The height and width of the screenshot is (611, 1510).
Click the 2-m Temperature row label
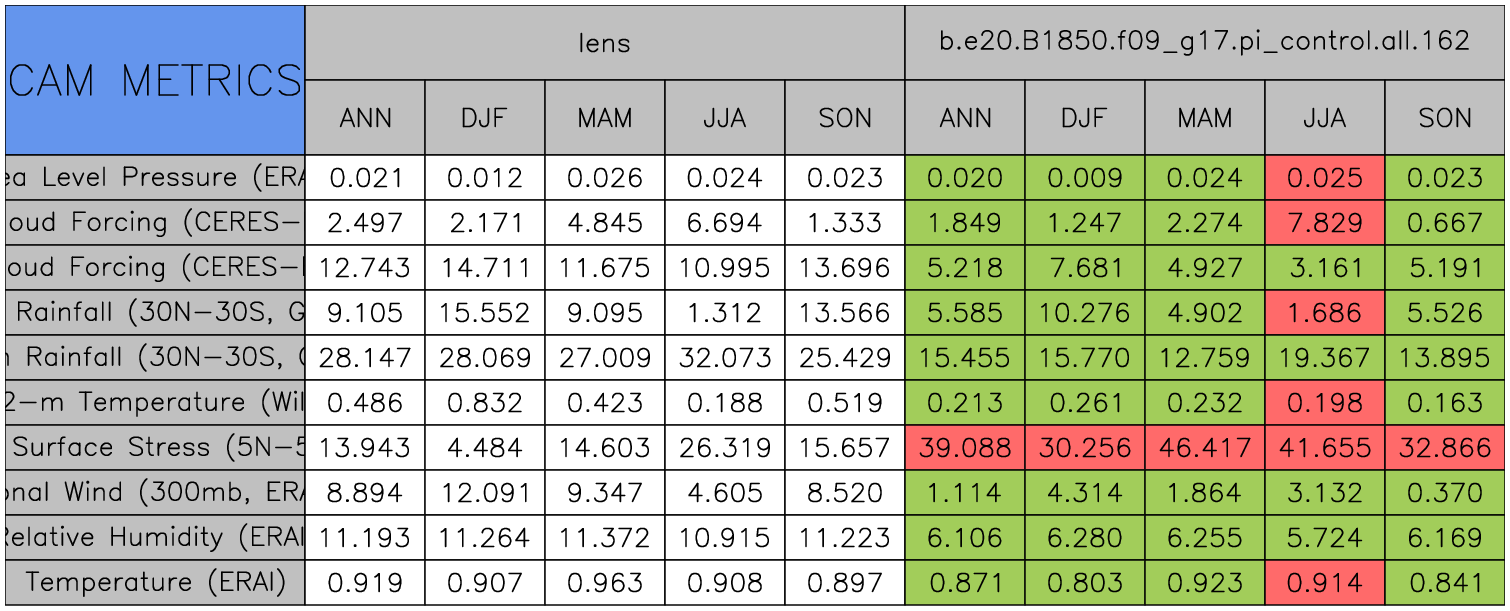155,402
